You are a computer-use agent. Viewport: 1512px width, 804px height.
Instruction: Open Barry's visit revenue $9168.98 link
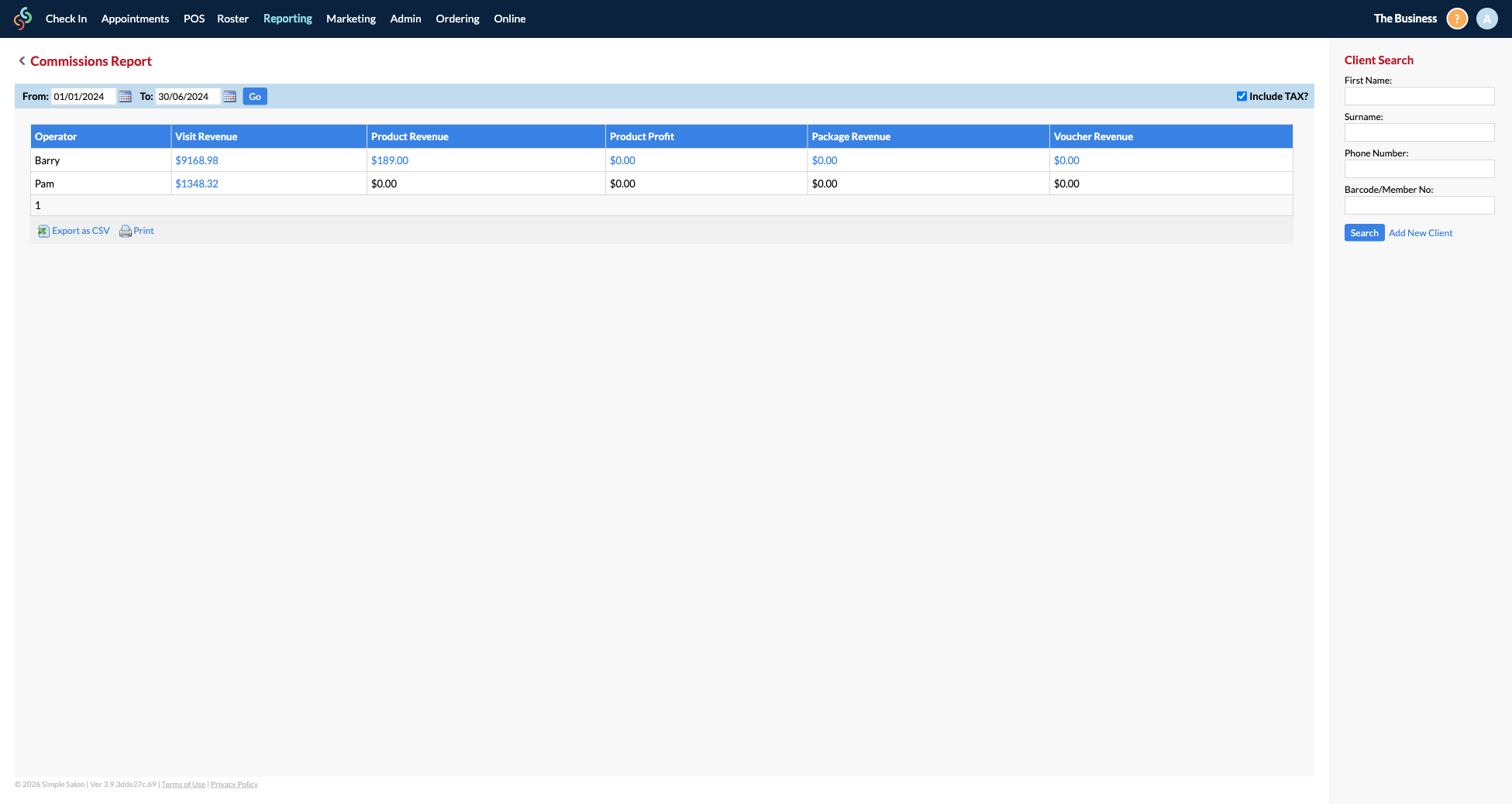tap(197, 160)
